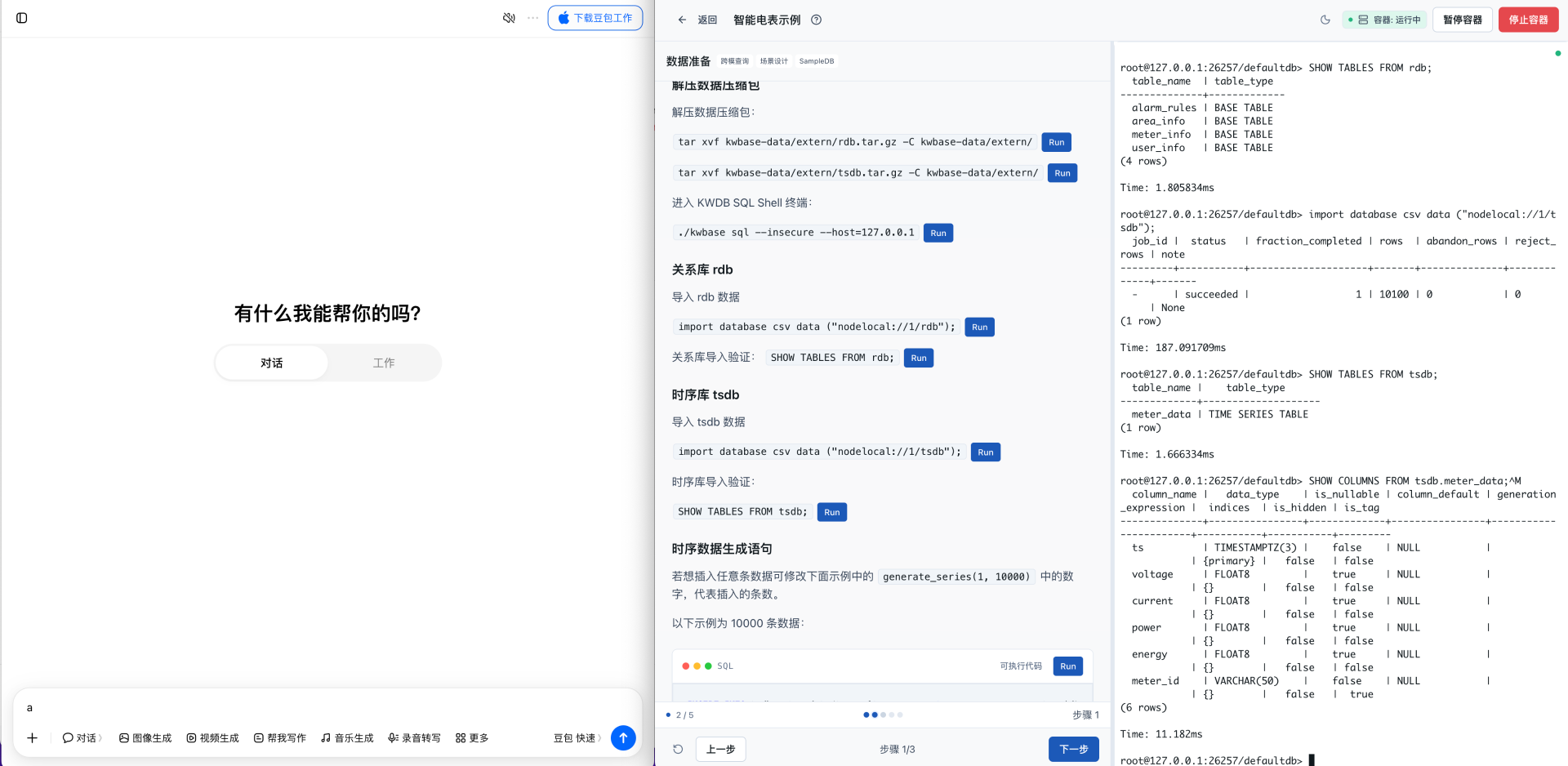Choose 图像生成 image generation
This screenshot has width=1568, height=766.
(x=145, y=738)
